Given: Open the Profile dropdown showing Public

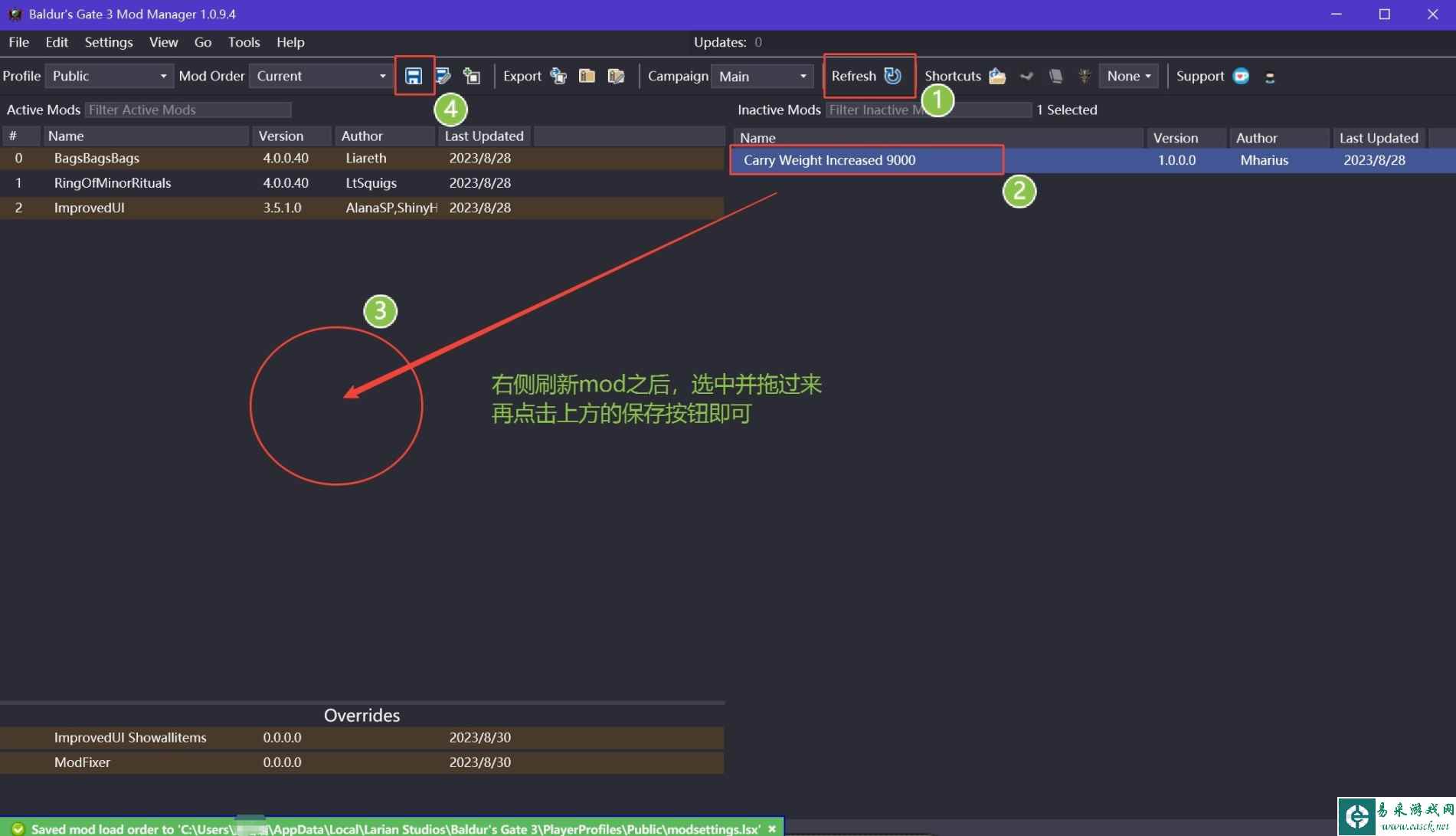Looking at the screenshot, I should (x=110, y=76).
